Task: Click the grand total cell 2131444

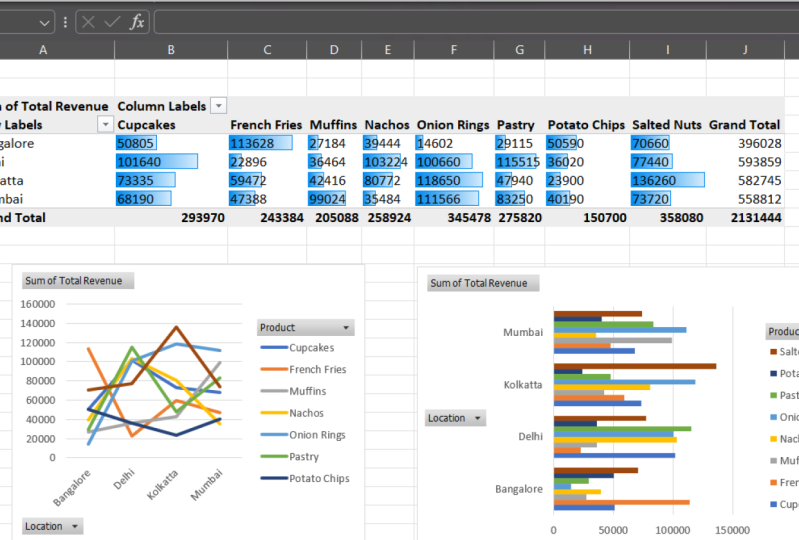Action: [745, 218]
